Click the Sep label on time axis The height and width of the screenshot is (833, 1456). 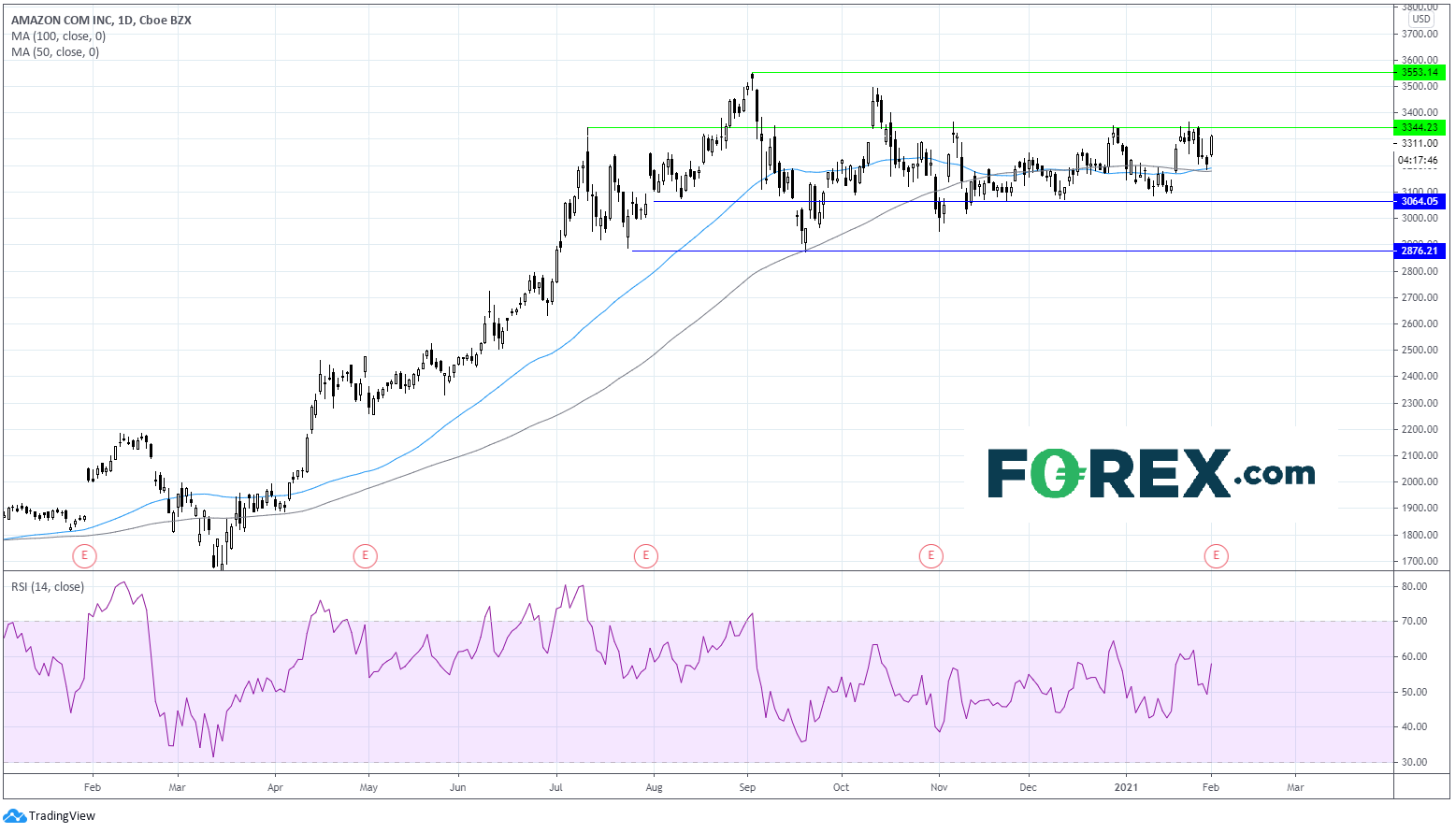pyautogui.click(x=747, y=787)
